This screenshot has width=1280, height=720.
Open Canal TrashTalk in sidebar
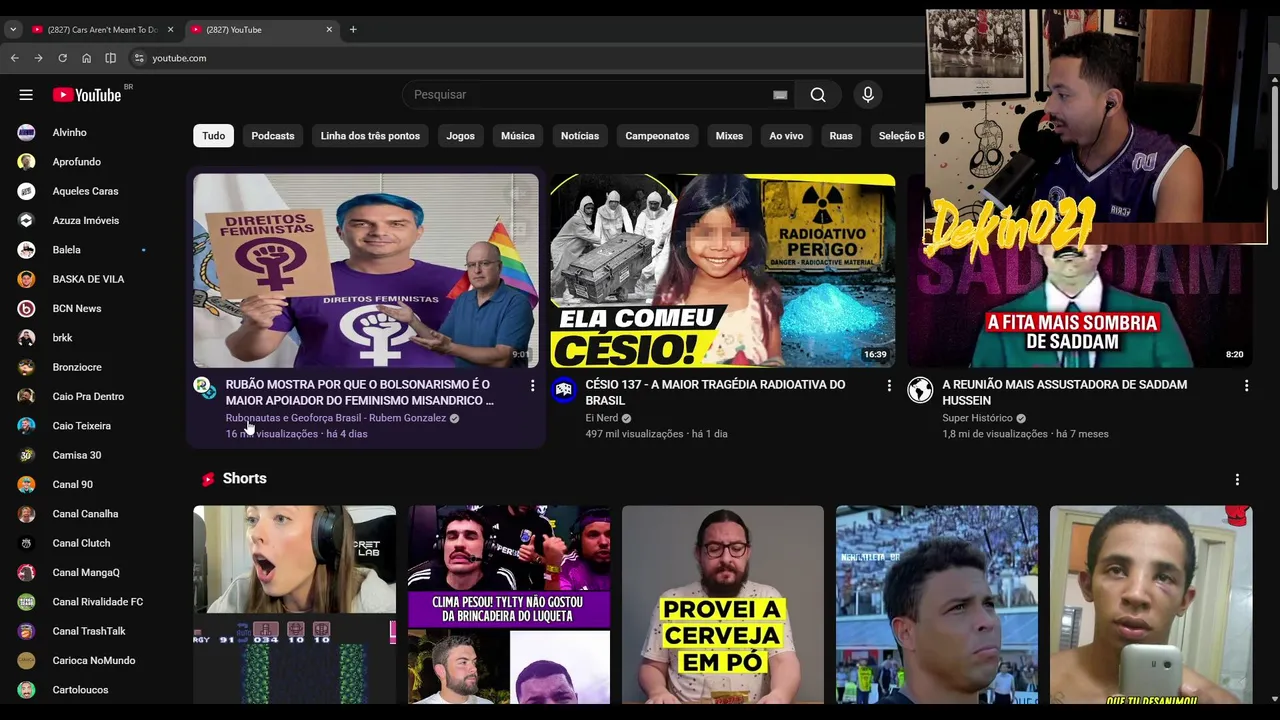point(89,631)
